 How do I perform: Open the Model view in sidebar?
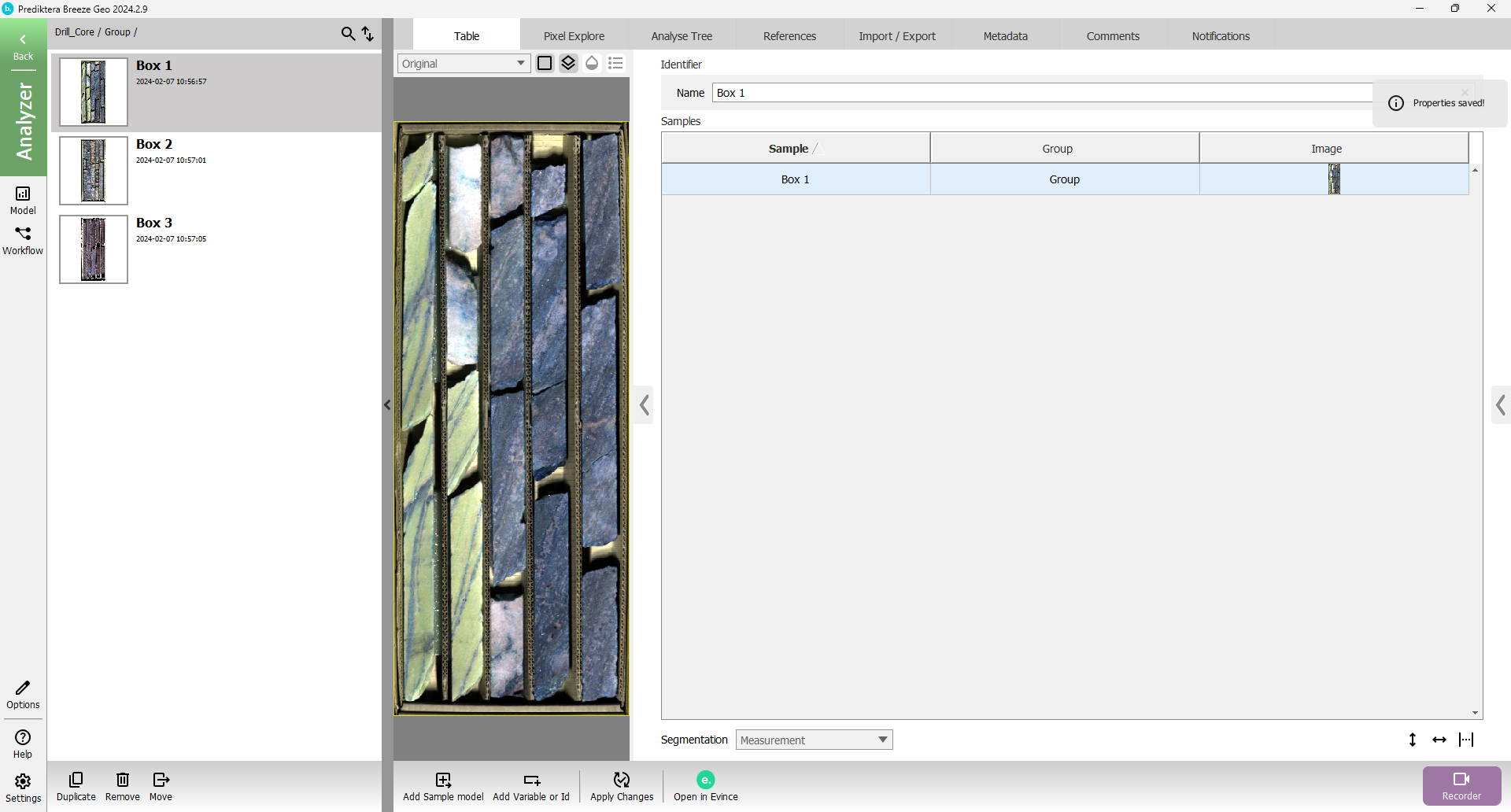(23, 199)
